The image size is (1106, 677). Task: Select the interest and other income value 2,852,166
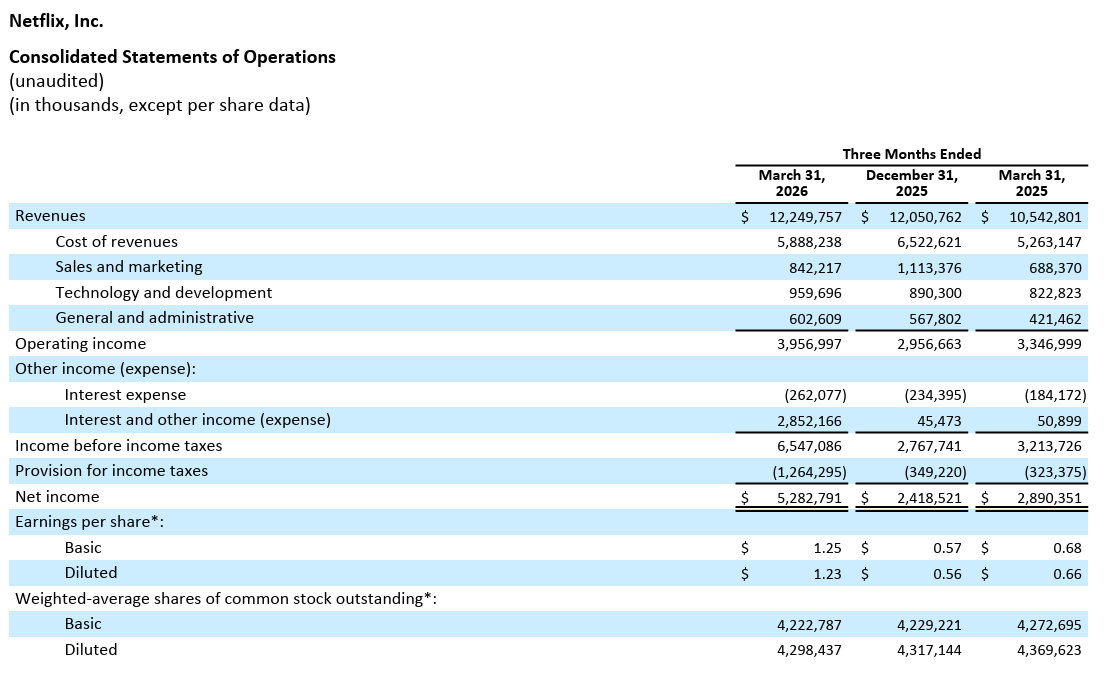(809, 420)
